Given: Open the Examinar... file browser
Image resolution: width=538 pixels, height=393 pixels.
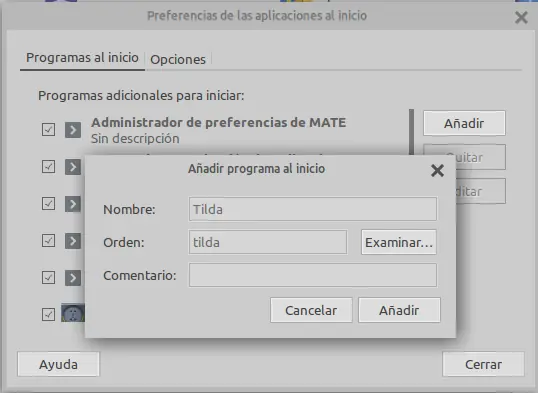Looking at the screenshot, I should pos(399,242).
